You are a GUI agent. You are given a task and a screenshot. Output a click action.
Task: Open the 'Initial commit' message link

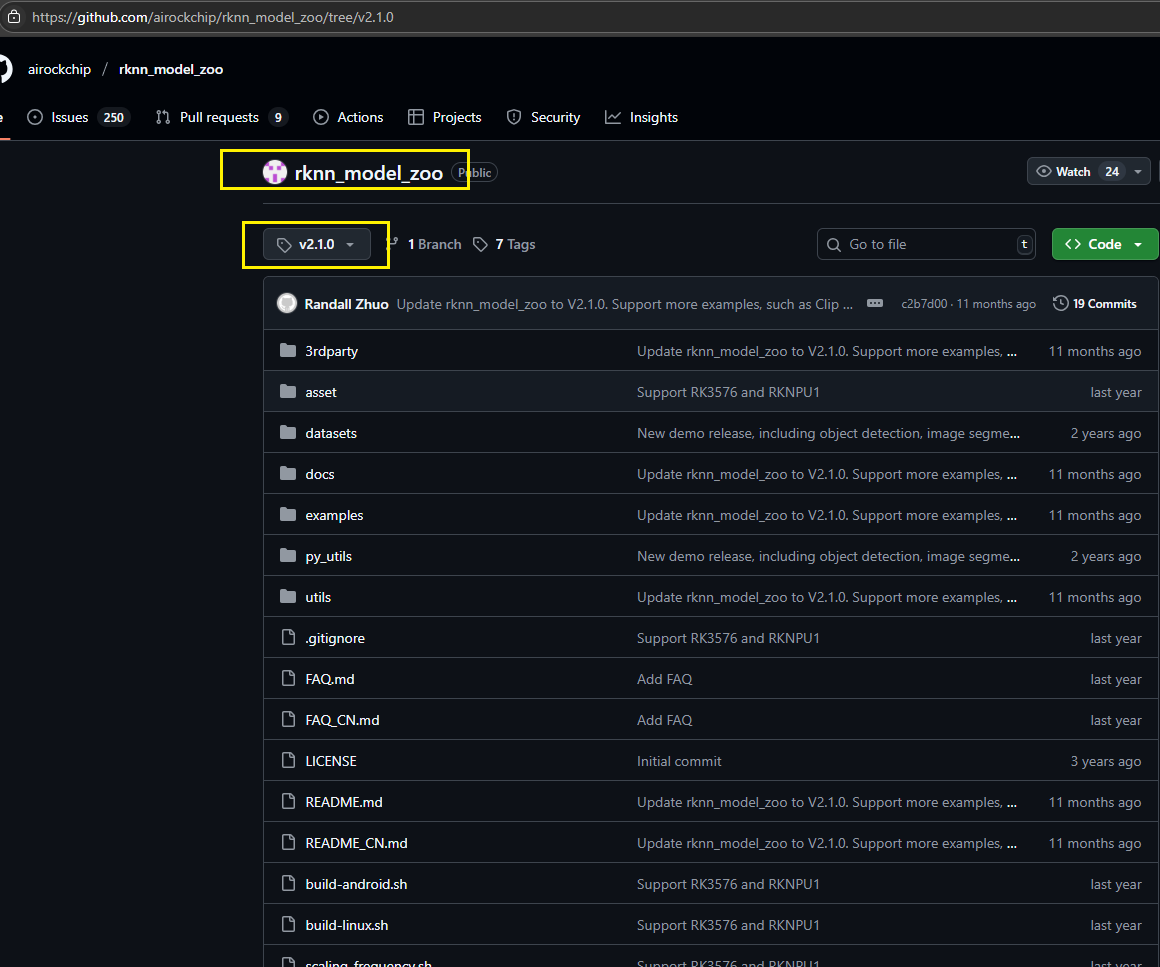pos(679,761)
